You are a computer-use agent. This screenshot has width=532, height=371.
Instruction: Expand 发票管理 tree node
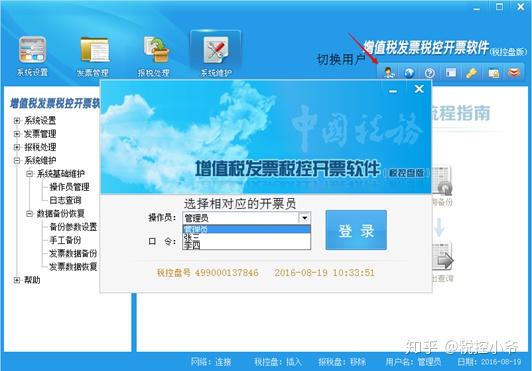coord(17,134)
